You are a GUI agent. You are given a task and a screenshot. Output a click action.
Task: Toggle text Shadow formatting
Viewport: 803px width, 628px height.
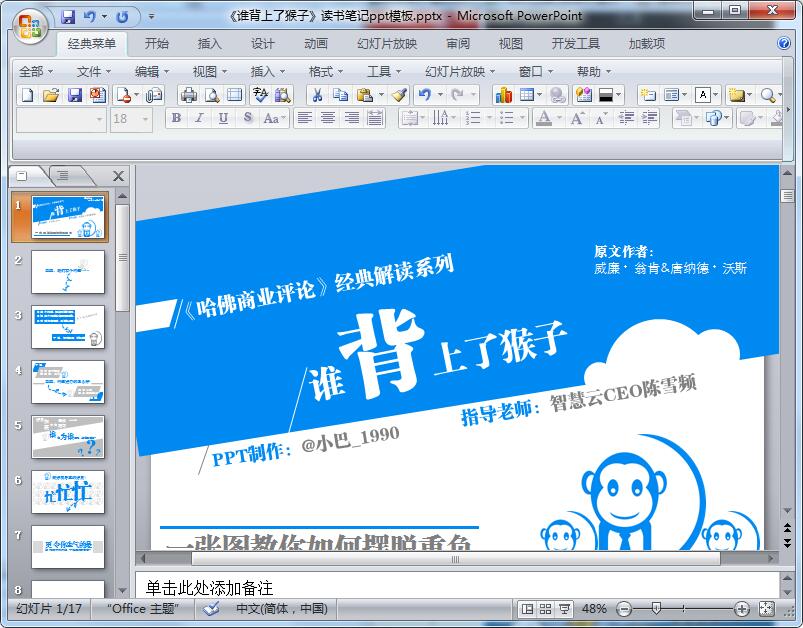click(248, 118)
